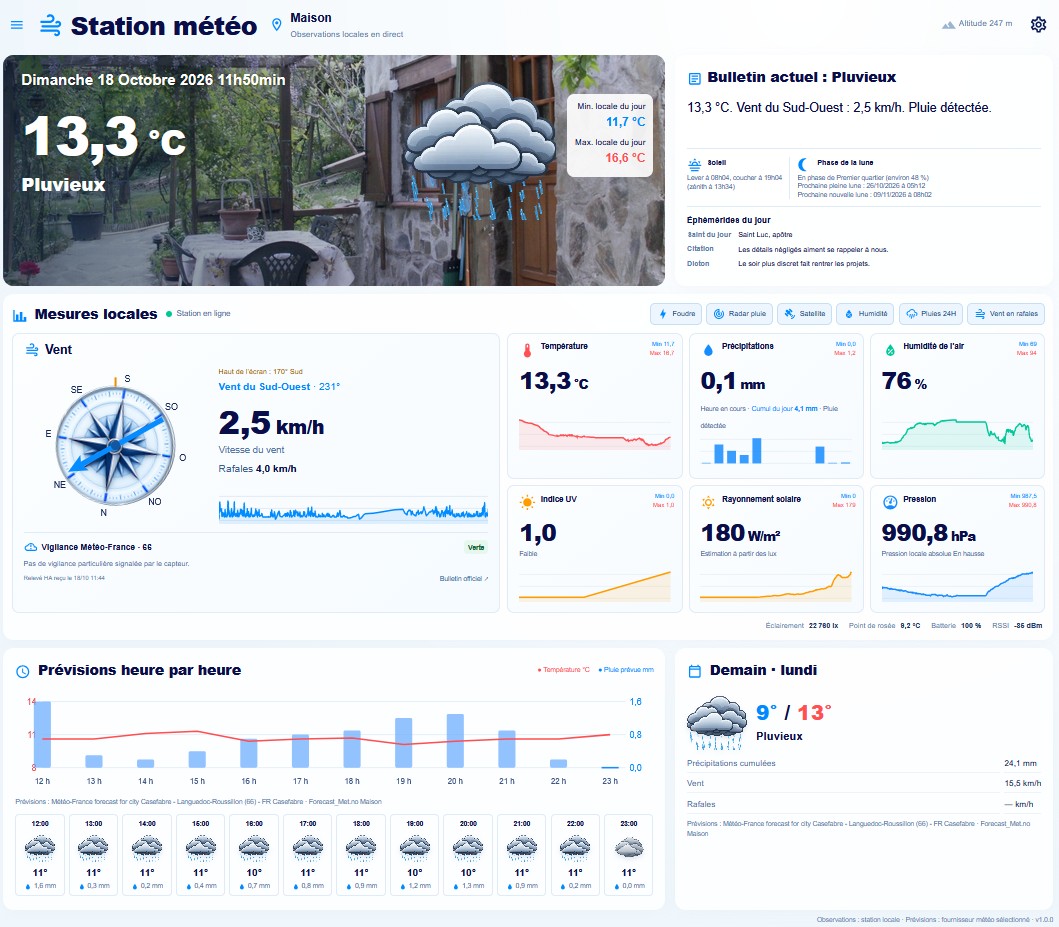The width and height of the screenshot is (1059, 927).
Task: Click the Bulletin actuel document icon
Action: [x=694, y=78]
